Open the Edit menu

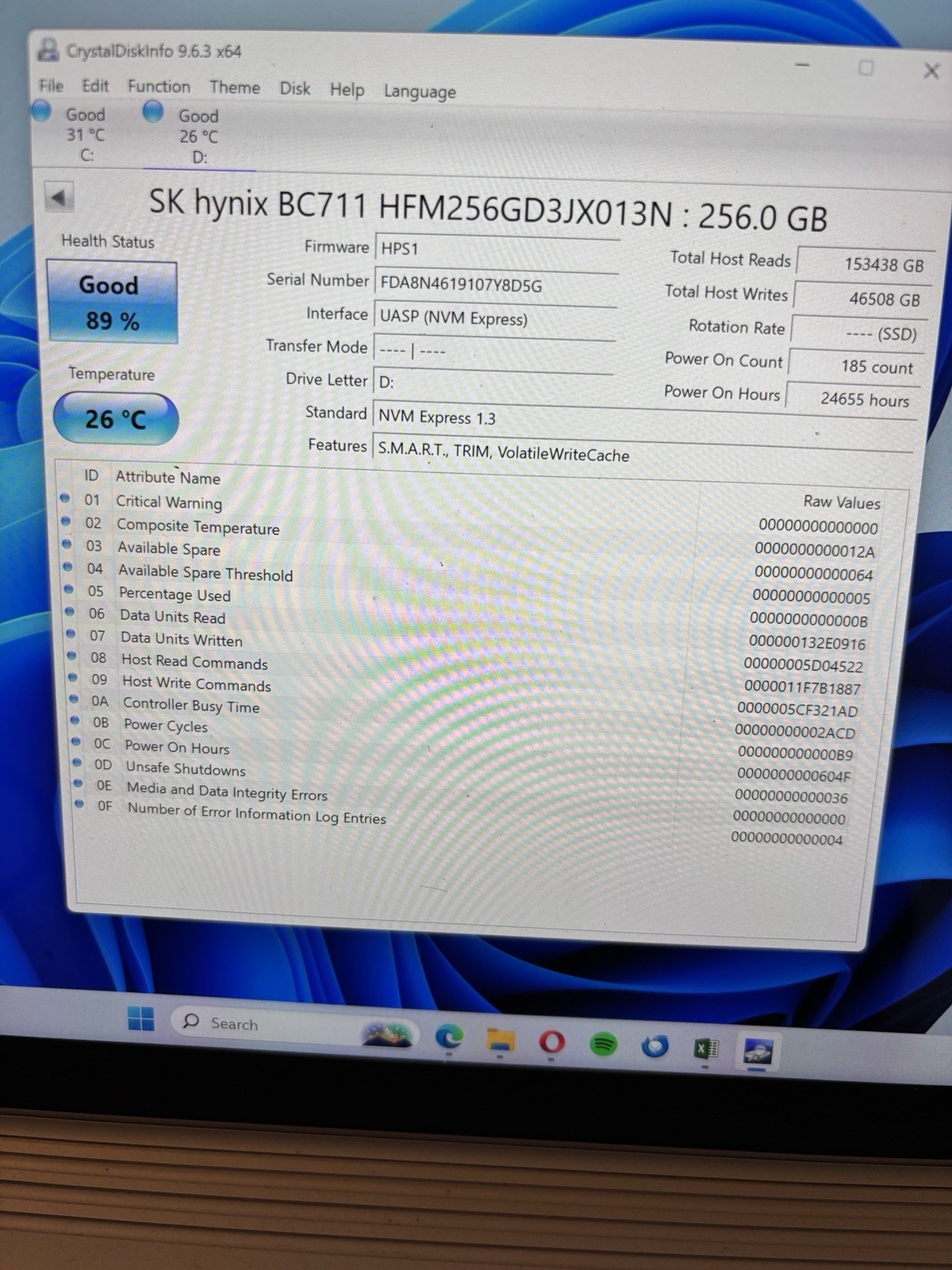click(95, 86)
